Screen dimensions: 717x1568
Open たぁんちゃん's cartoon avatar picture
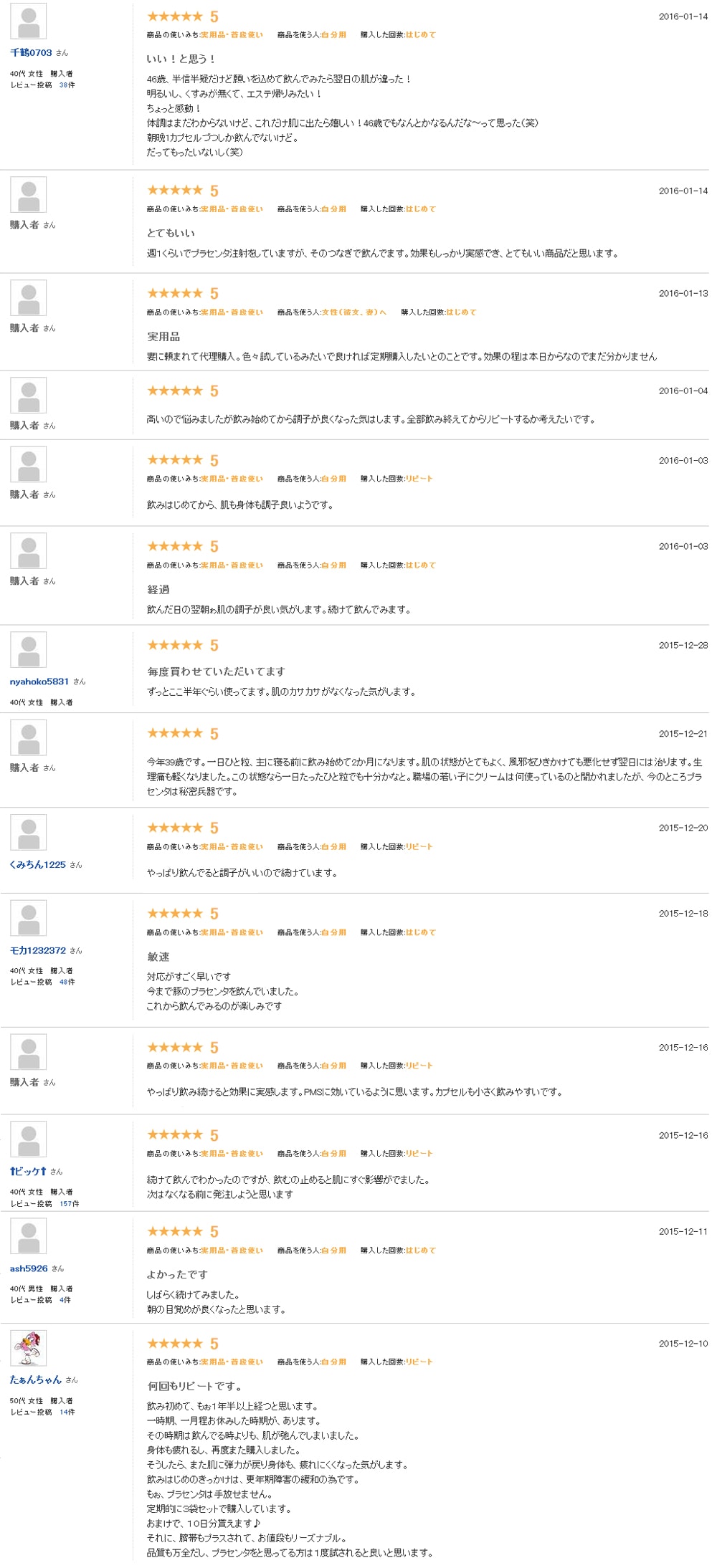29,1348
